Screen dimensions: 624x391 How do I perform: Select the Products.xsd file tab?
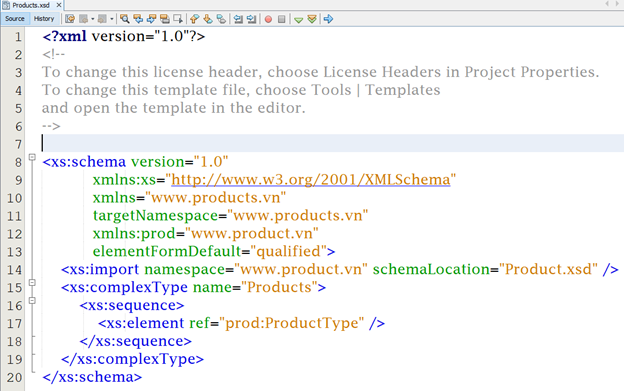pos(31,5)
